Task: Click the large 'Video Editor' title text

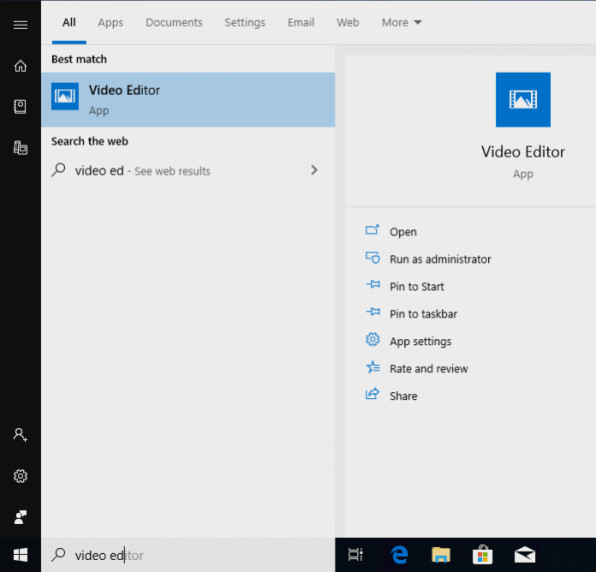Action: 523,152
